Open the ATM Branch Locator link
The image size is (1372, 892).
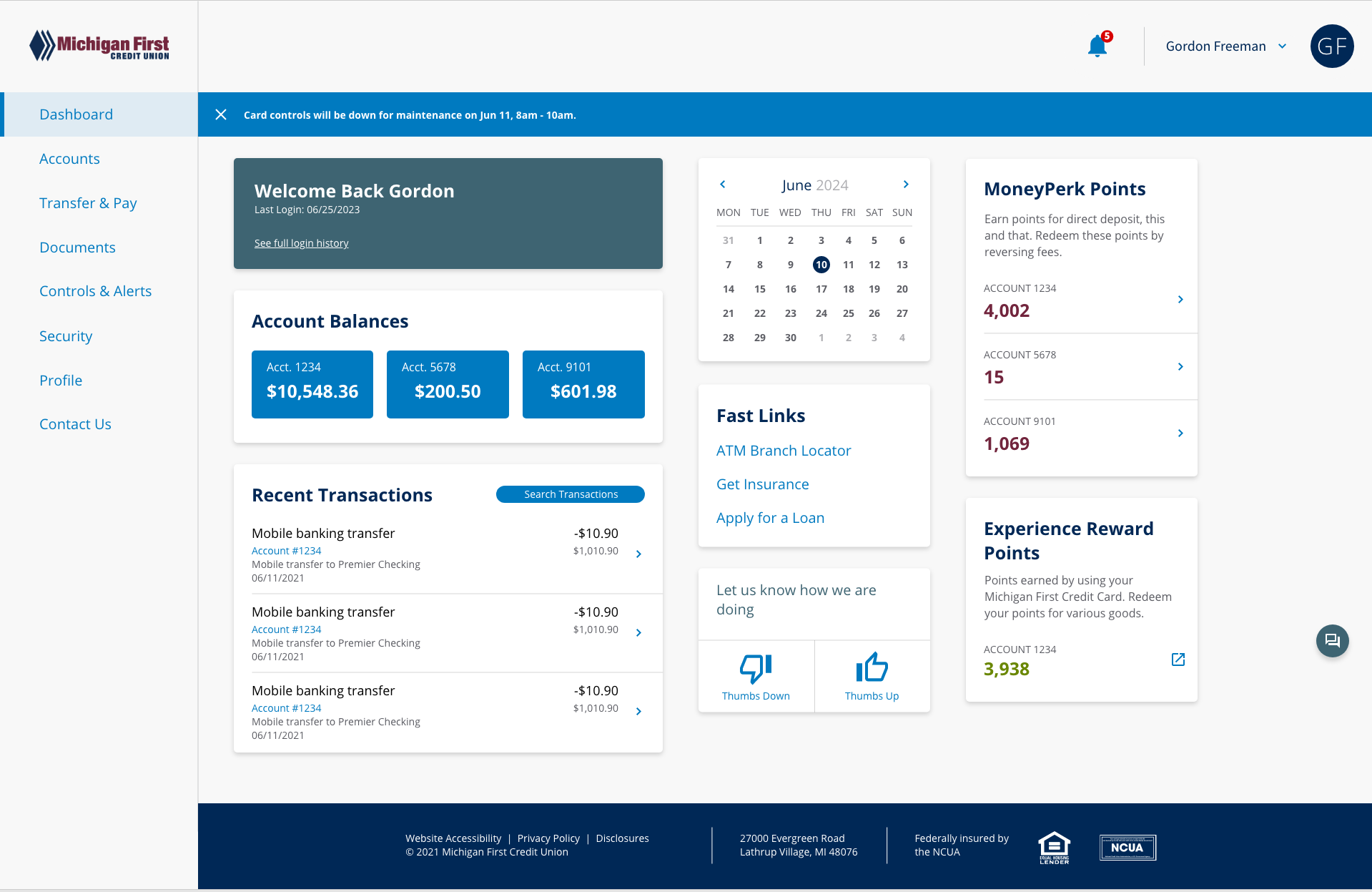point(784,451)
